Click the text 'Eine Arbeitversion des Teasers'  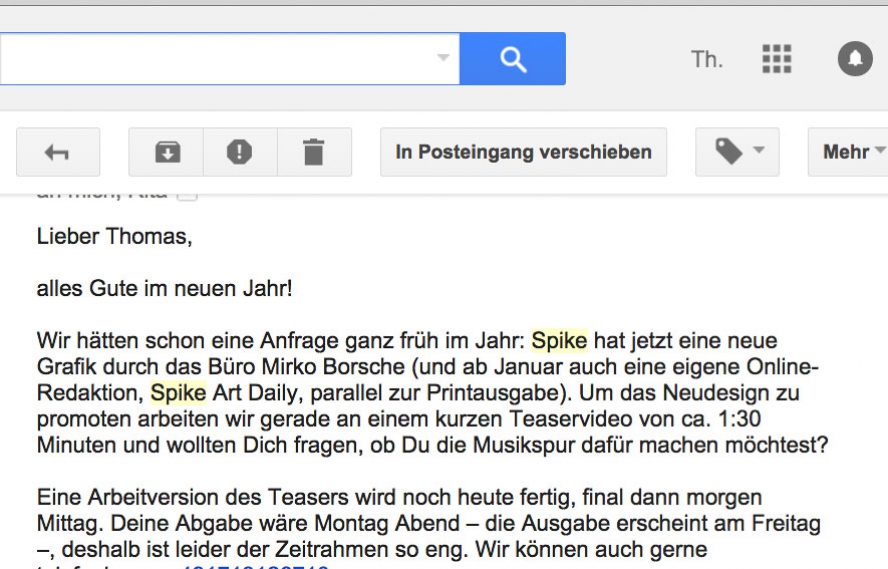(x=193, y=497)
